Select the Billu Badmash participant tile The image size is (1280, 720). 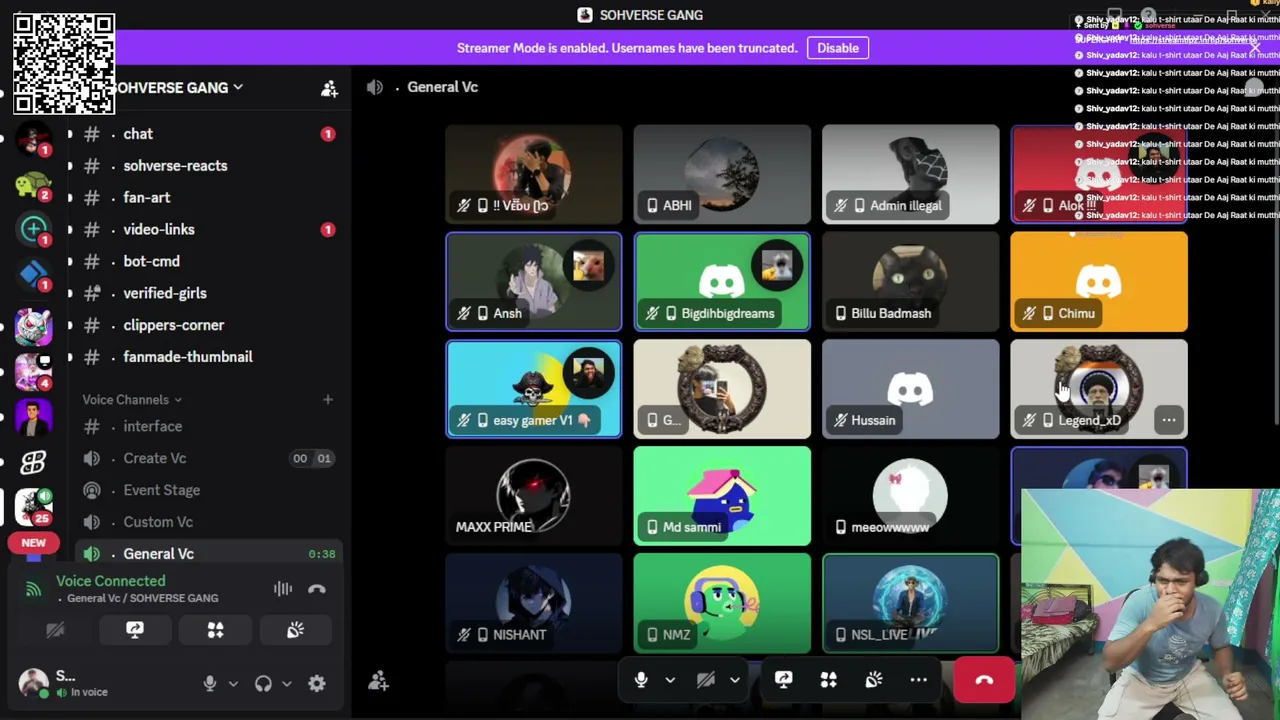click(x=910, y=282)
